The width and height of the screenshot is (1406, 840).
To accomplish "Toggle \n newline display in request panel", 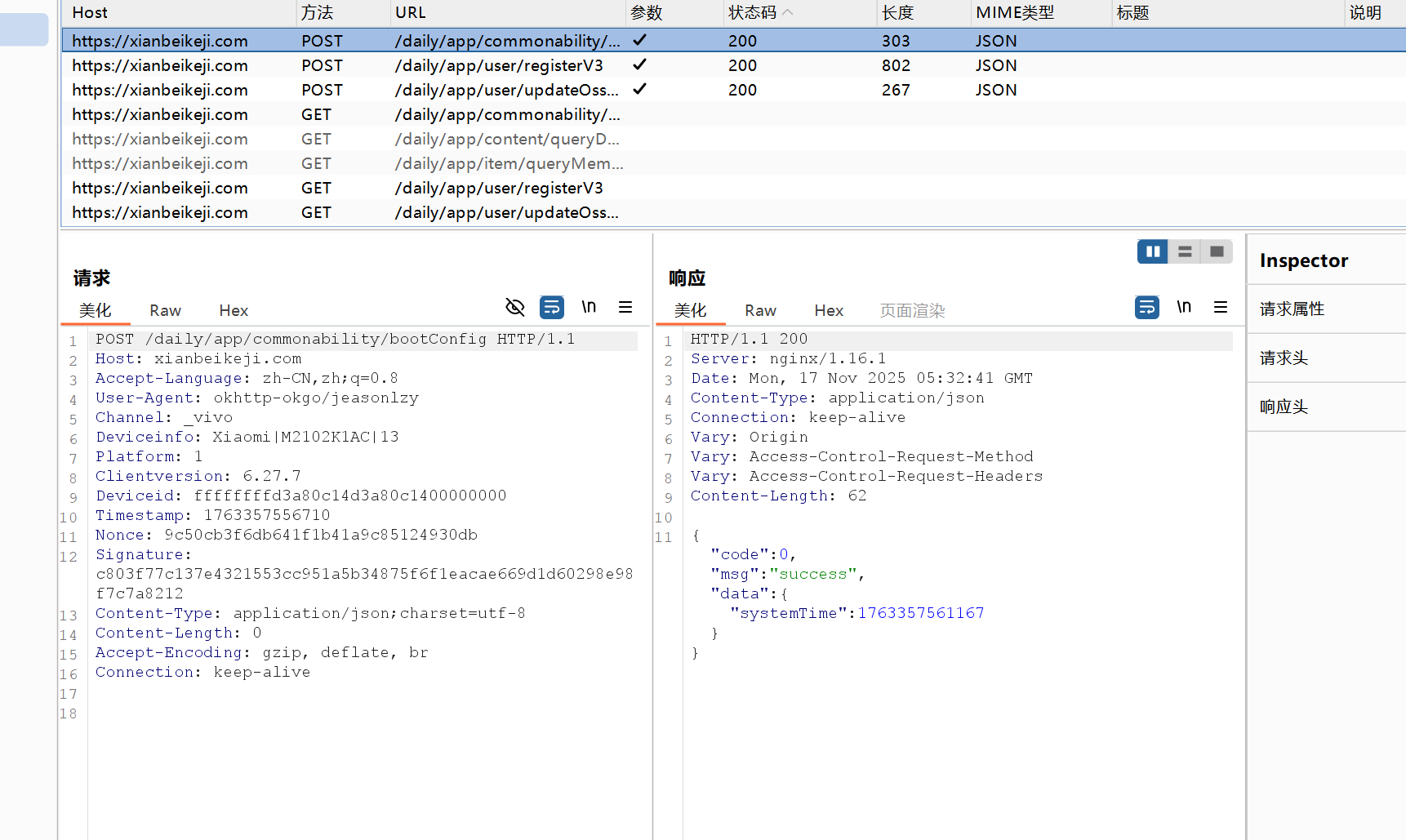I will 589,307.
